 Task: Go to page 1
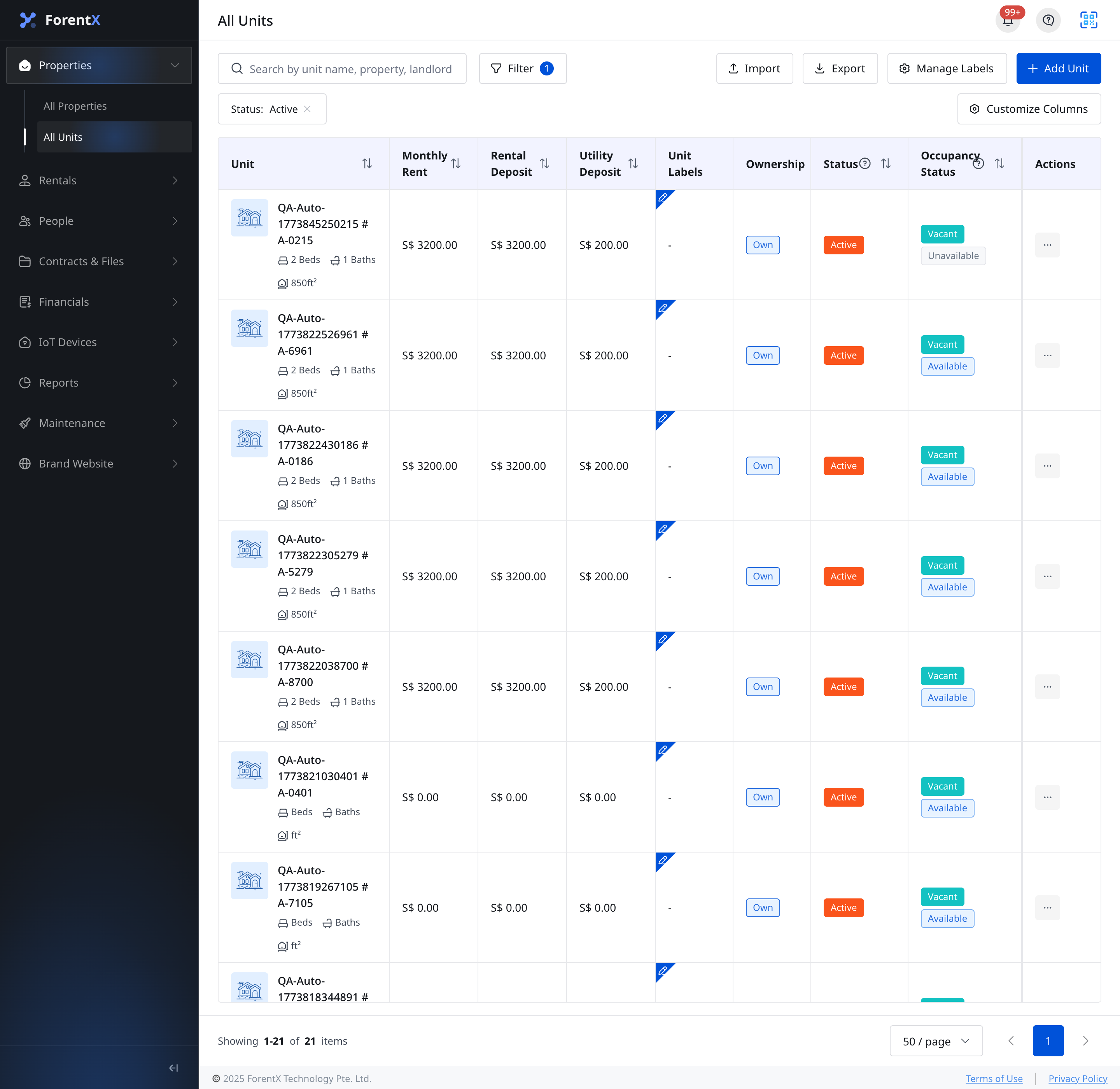(1048, 1041)
